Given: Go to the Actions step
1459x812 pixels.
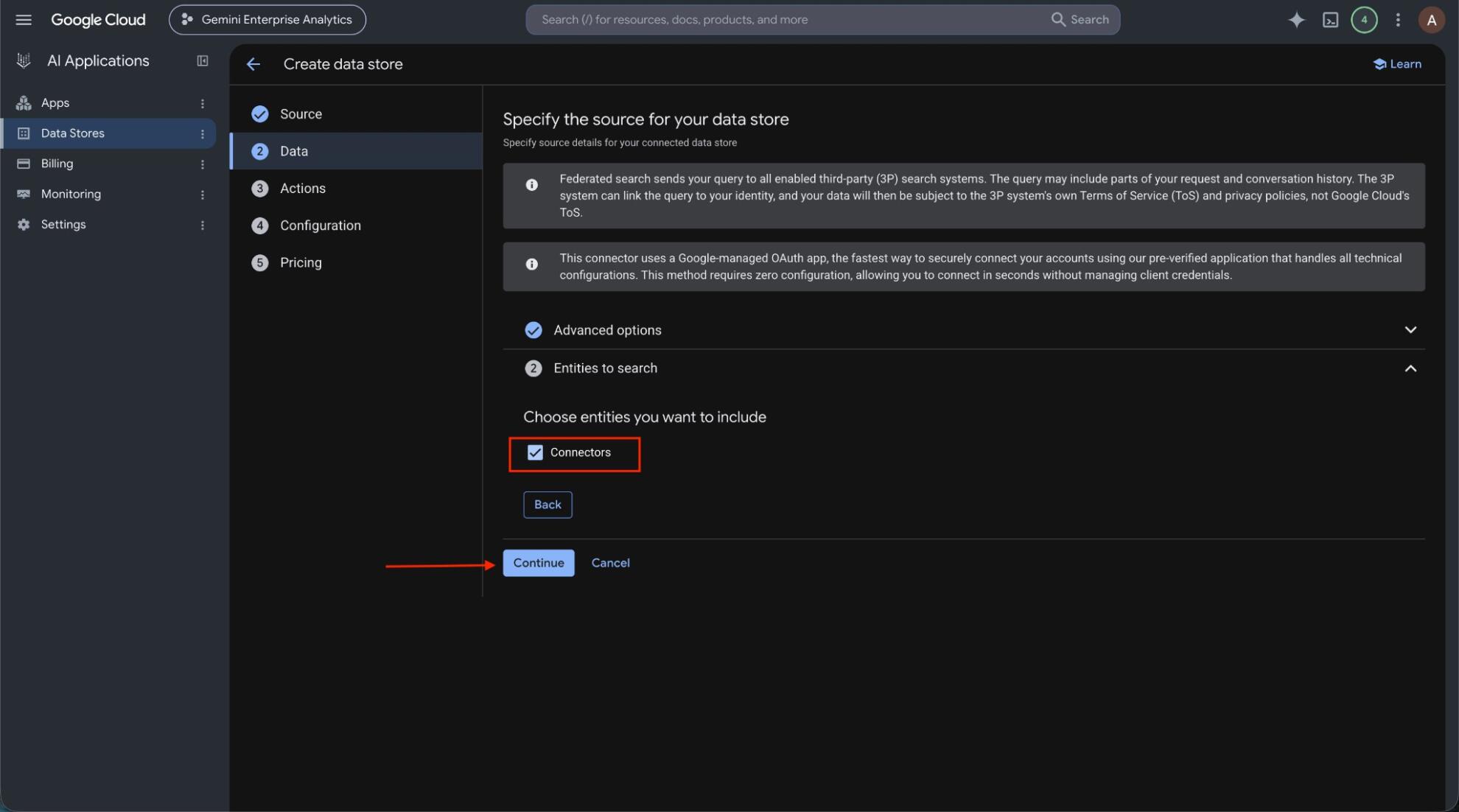Looking at the screenshot, I should click(x=356, y=189).
